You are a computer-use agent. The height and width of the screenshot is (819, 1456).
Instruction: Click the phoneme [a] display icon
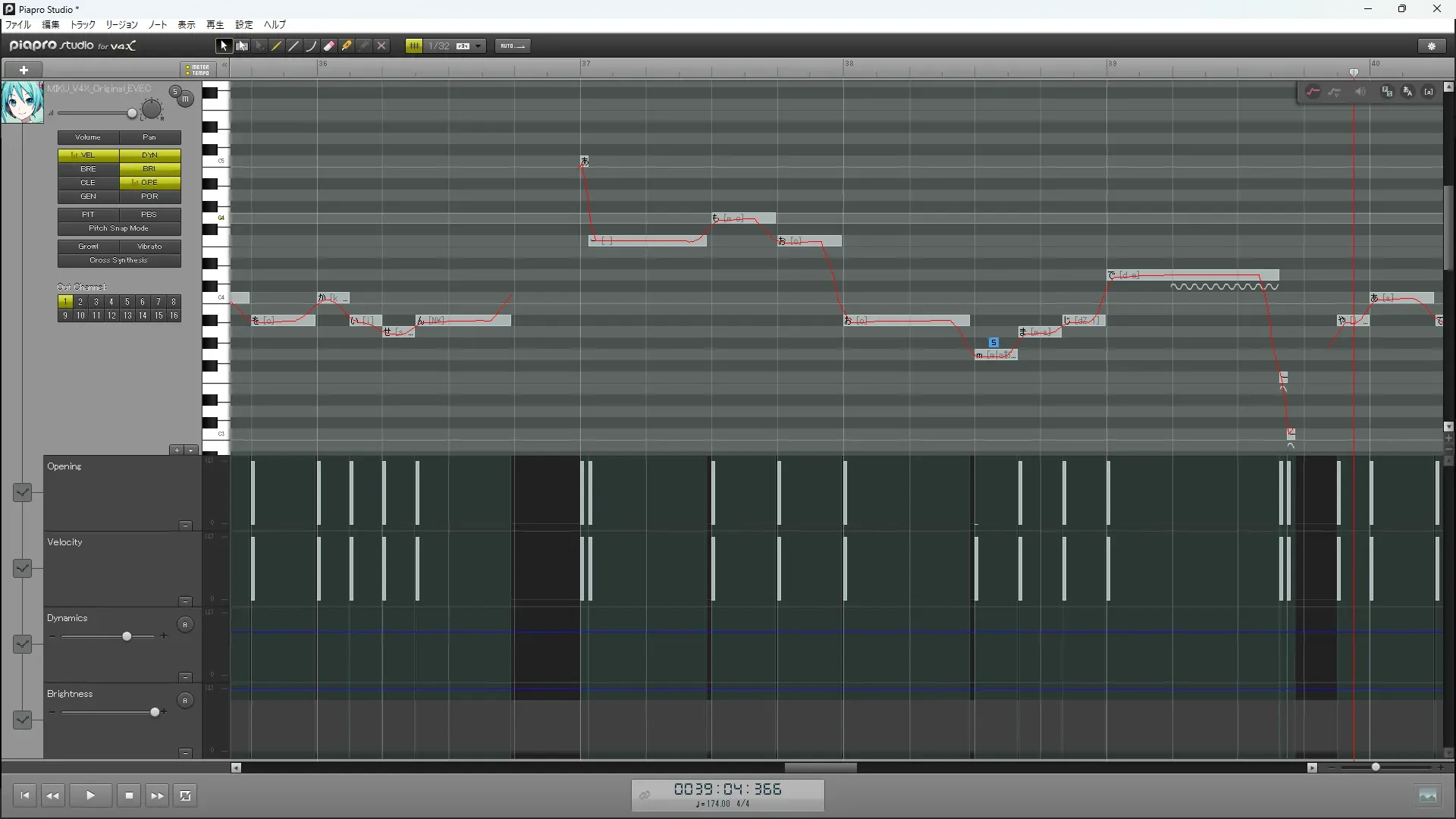(x=1429, y=92)
